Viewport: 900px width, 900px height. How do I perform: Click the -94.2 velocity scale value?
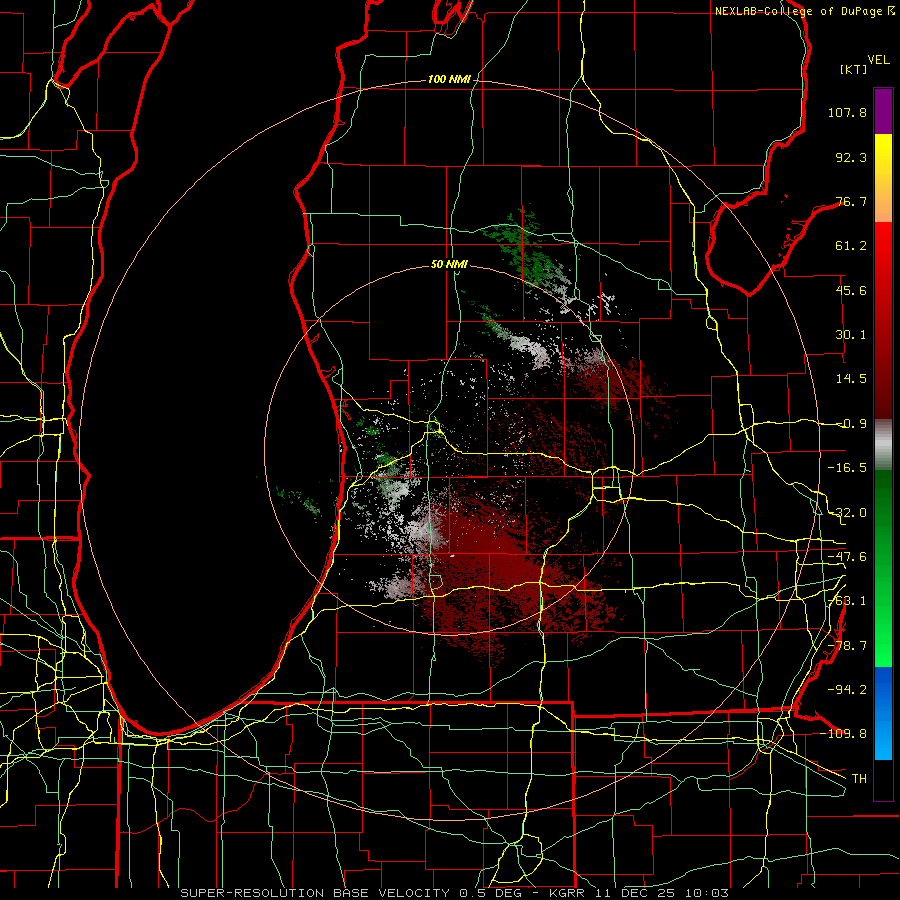tap(847, 689)
